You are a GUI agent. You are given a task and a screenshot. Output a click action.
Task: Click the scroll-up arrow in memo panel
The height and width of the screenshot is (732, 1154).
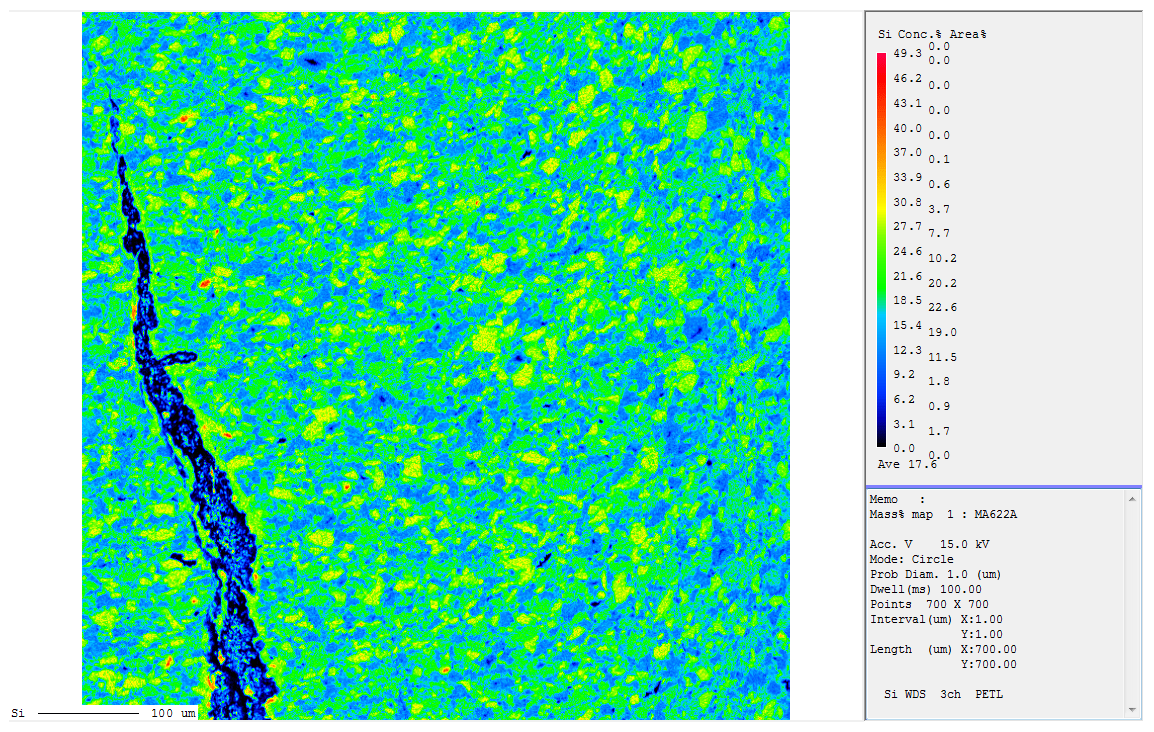point(1133,499)
